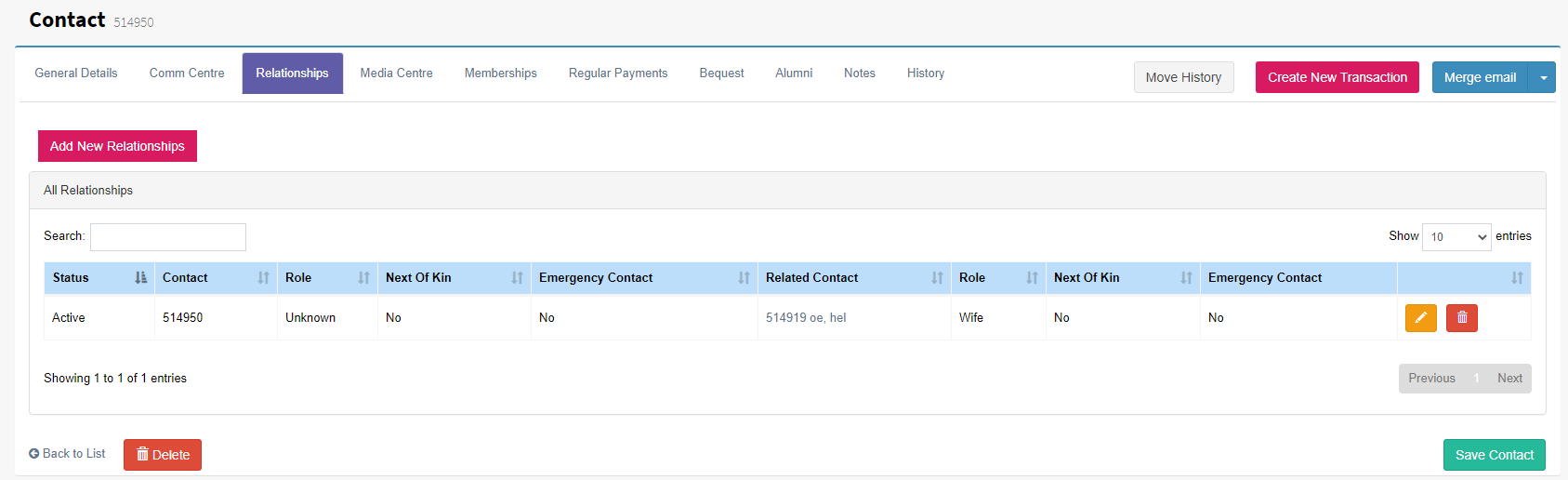Delete the relationship row with the trash icon
Viewport: 1568px width, 480px height.
pos(1462,318)
